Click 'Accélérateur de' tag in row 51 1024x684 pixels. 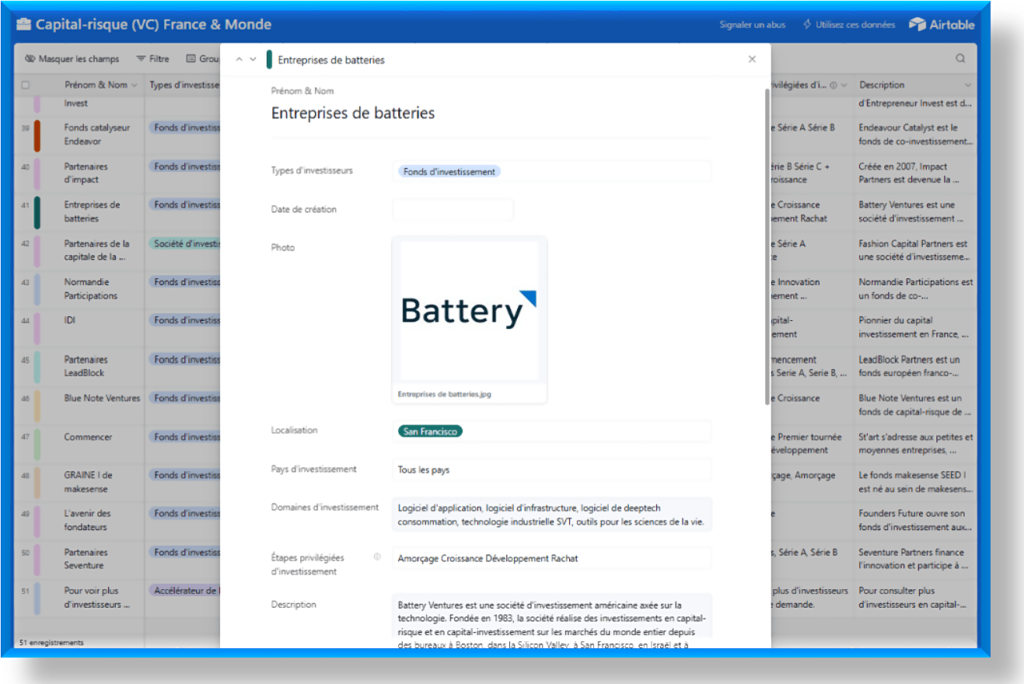pos(184,591)
